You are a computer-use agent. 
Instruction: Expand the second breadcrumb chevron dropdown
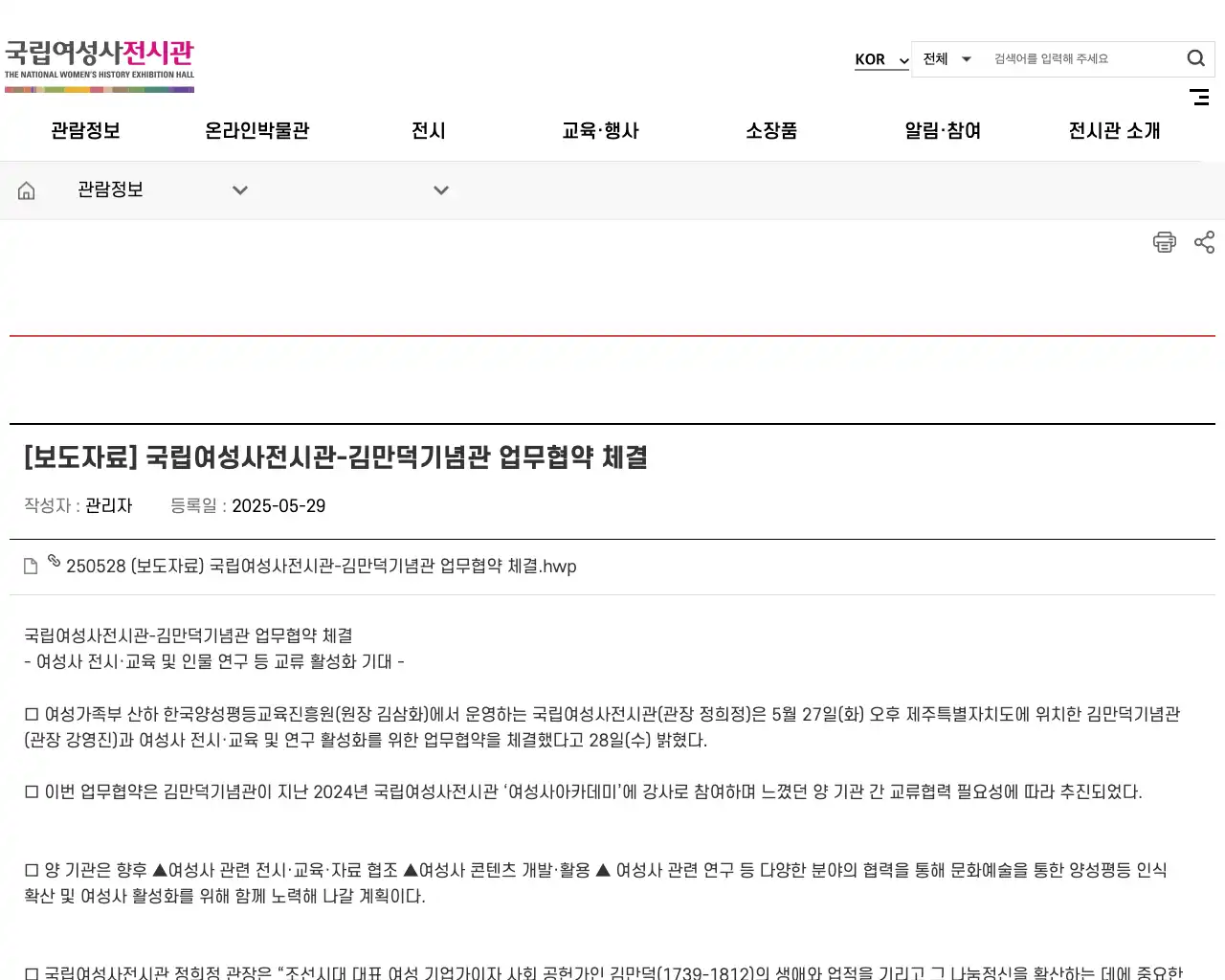click(441, 190)
